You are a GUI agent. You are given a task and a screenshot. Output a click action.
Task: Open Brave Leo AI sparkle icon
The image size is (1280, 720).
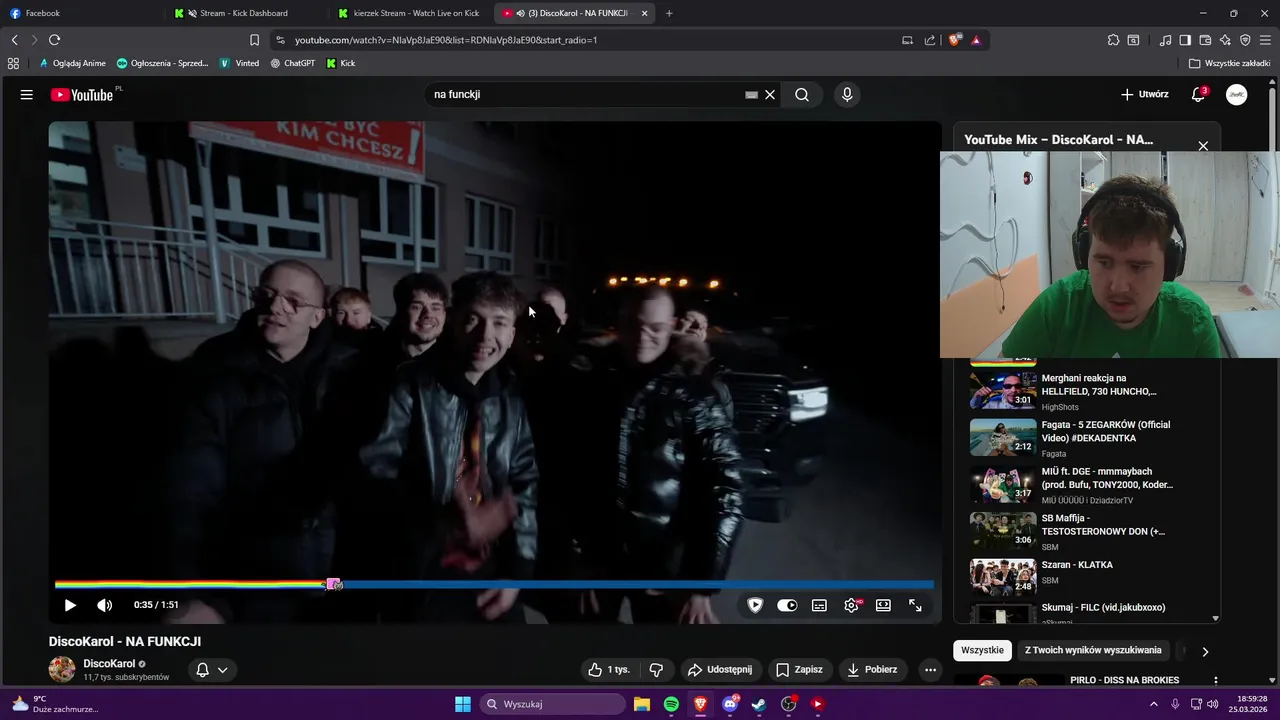pos(1225,40)
